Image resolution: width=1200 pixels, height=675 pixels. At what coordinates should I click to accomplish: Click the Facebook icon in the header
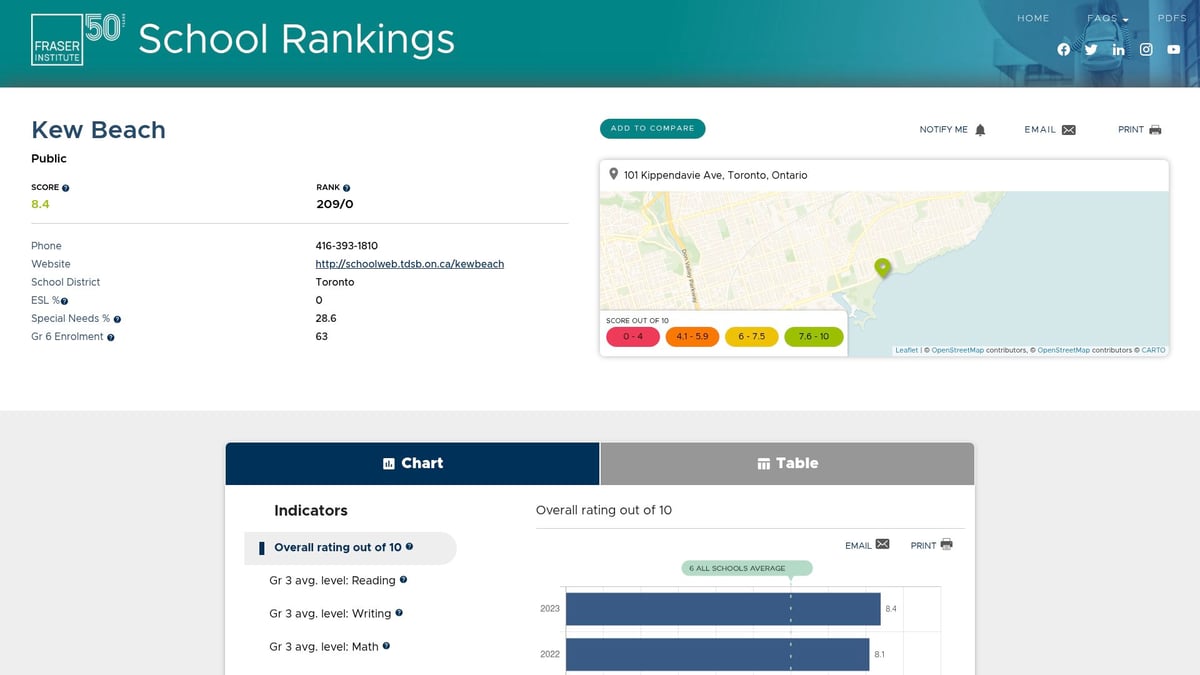tap(1064, 49)
